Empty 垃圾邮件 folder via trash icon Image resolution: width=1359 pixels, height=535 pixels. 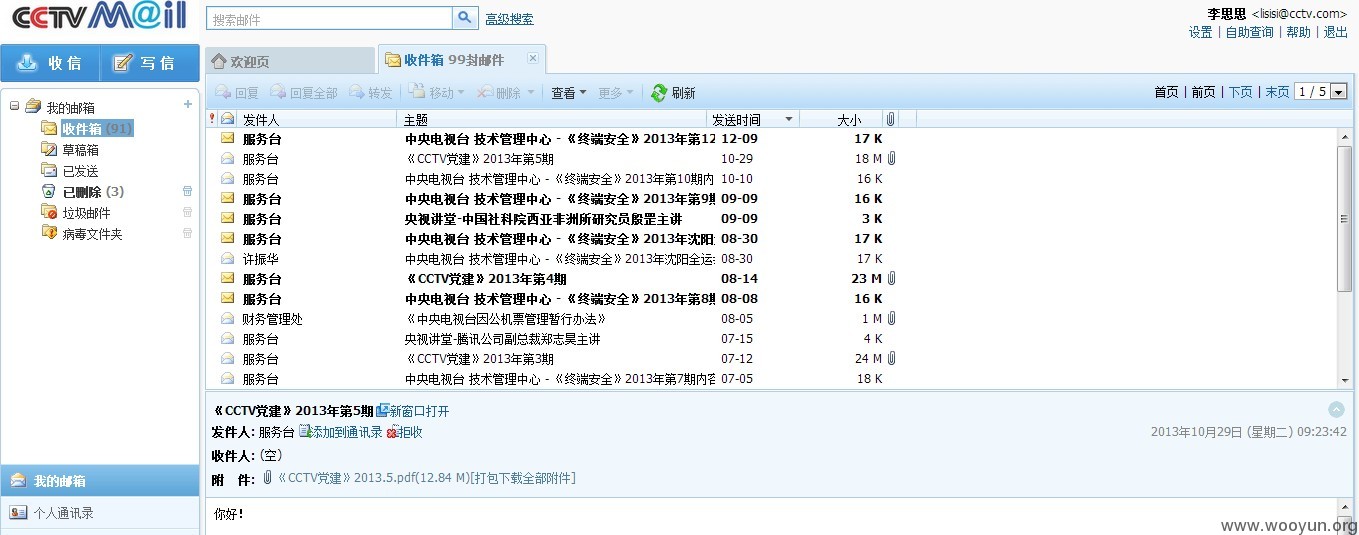[x=187, y=212]
